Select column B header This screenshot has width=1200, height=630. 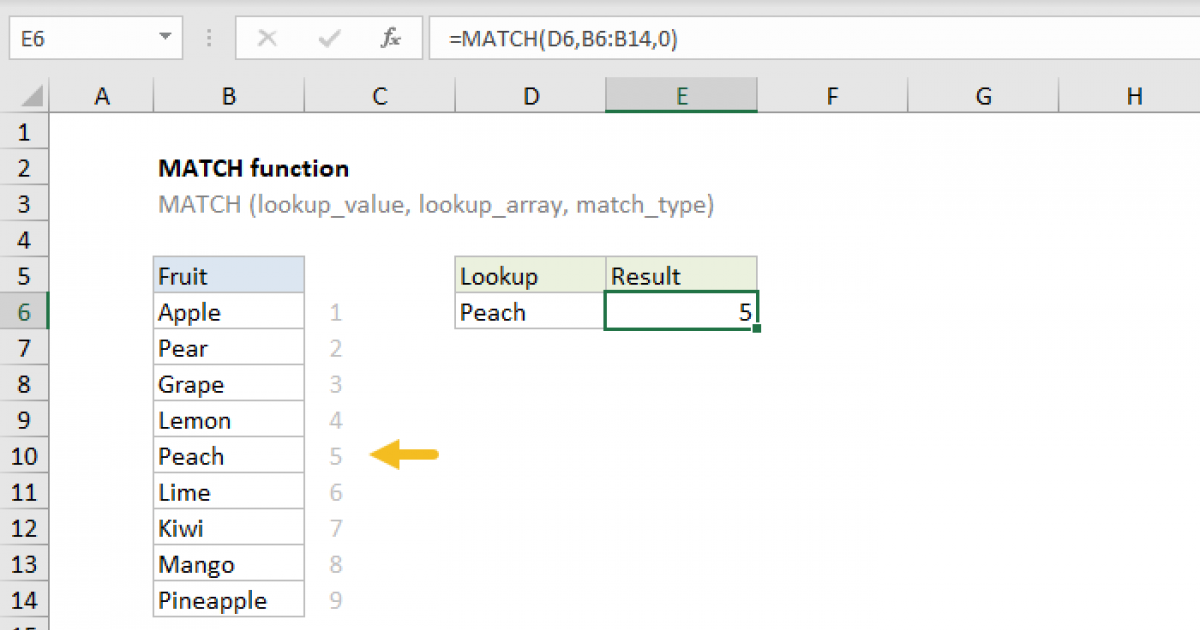point(229,96)
